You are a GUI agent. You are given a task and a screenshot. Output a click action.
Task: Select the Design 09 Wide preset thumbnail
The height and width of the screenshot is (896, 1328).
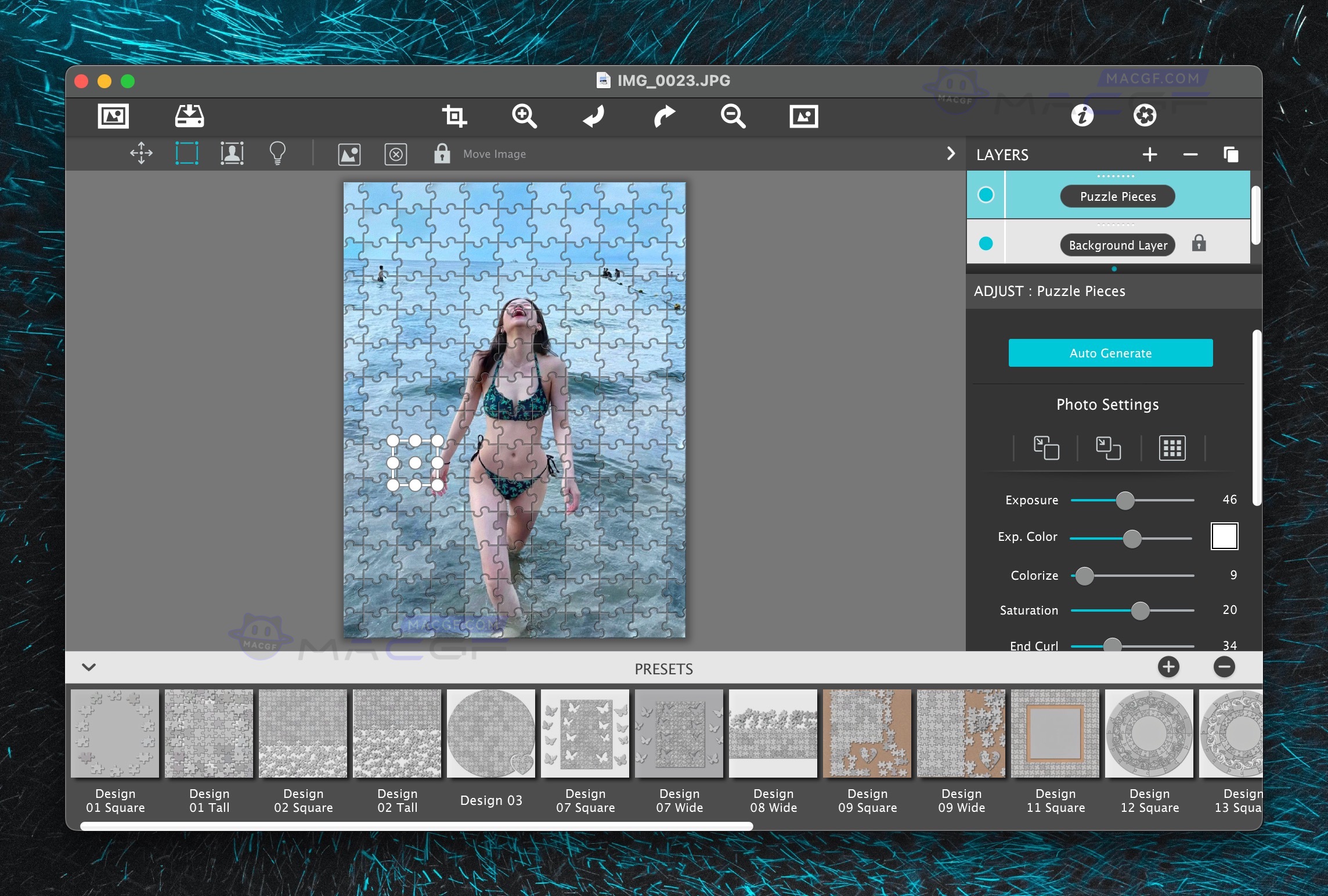click(x=961, y=733)
